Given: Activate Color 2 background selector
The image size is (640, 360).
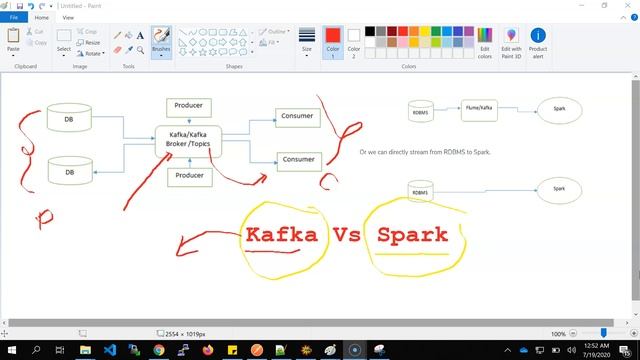Looking at the screenshot, I should [354, 42].
